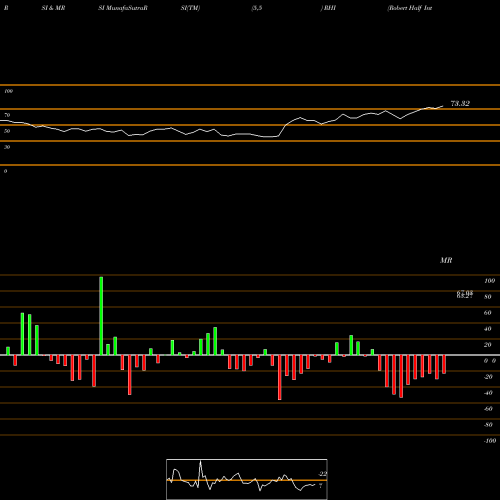Click the 'SI(TM)' header label
The width and height of the screenshot is (500, 500).
(x=190, y=8)
